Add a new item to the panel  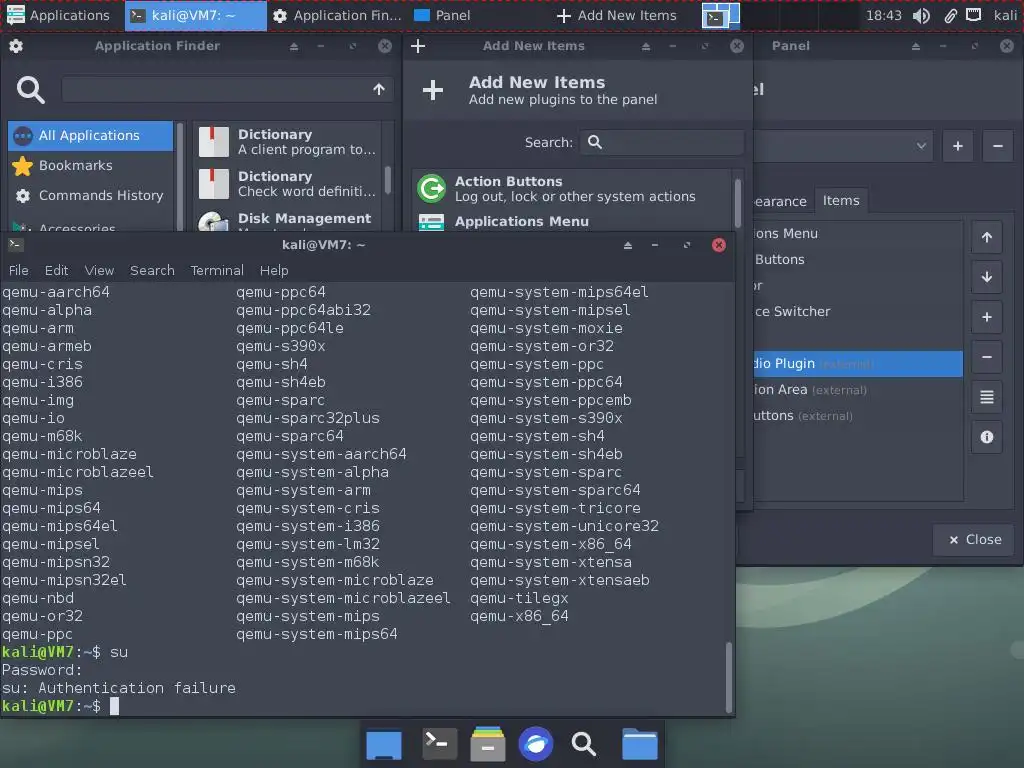click(986, 317)
